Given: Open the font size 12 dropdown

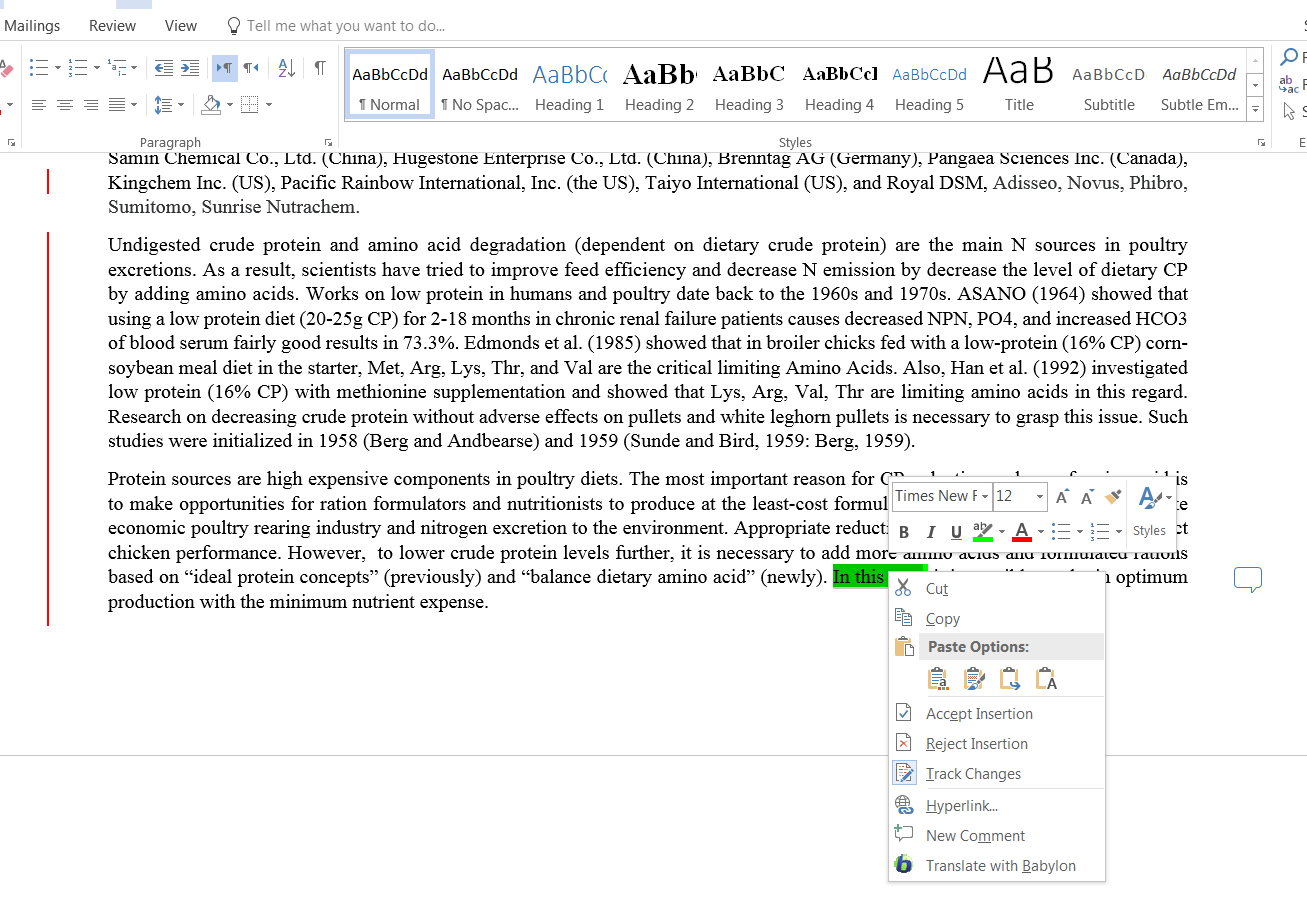Looking at the screenshot, I should [1040, 497].
